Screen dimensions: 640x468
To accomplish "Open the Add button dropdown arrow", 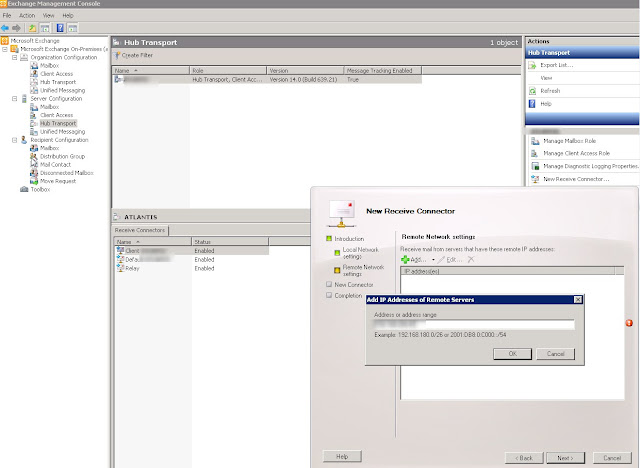I will pos(433,260).
